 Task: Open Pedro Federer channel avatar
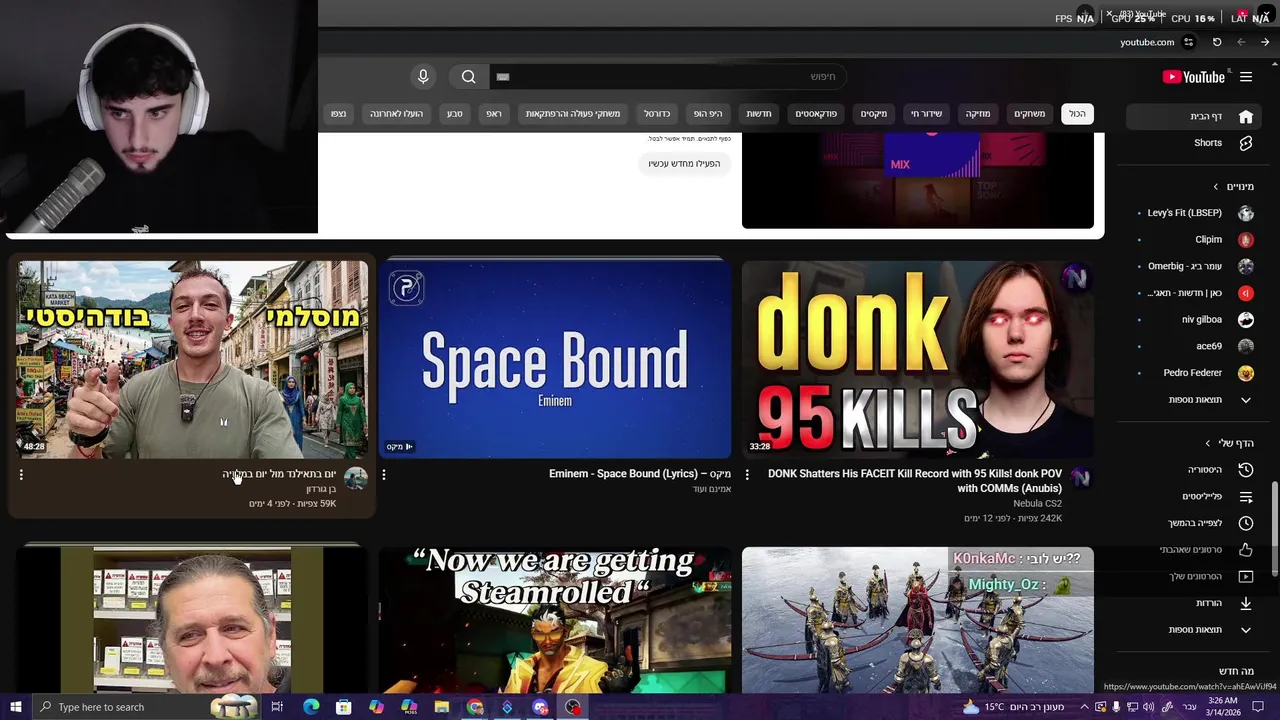[1246, 373]
